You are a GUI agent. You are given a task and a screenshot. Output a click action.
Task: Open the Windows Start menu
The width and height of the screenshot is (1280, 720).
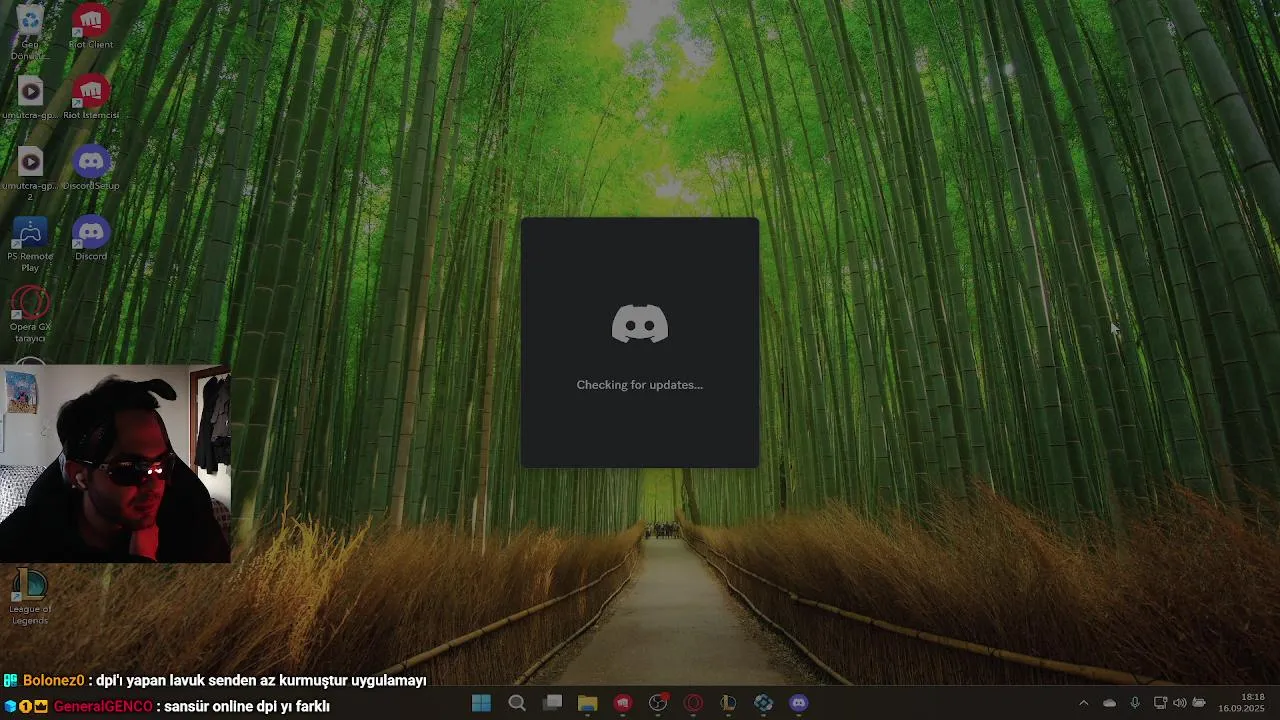pyautogui.click(x=481, y=703)
